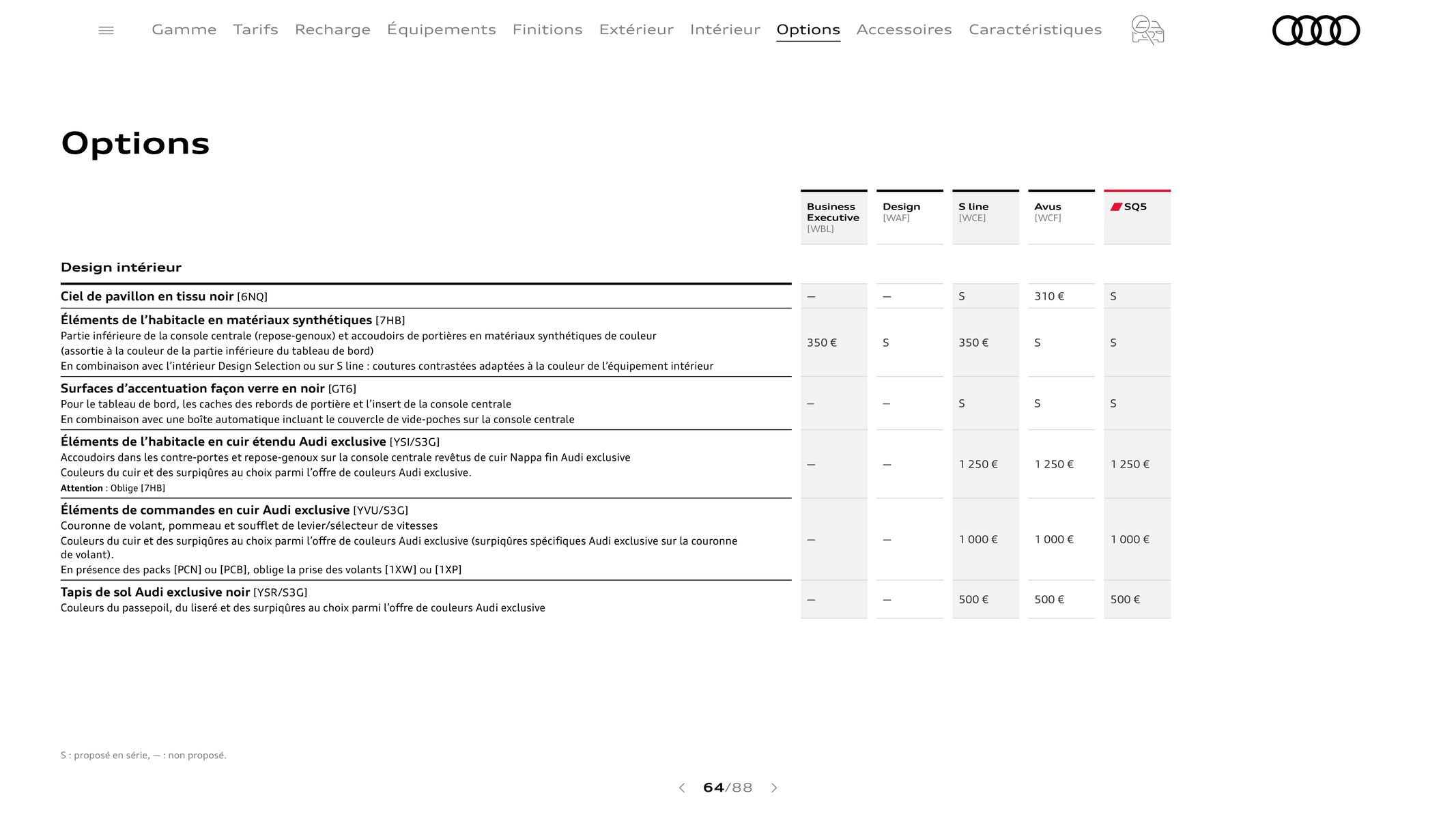Click 1 250 € in S line column
This screenshot has width=1456, height=819.
click(986, 464)
